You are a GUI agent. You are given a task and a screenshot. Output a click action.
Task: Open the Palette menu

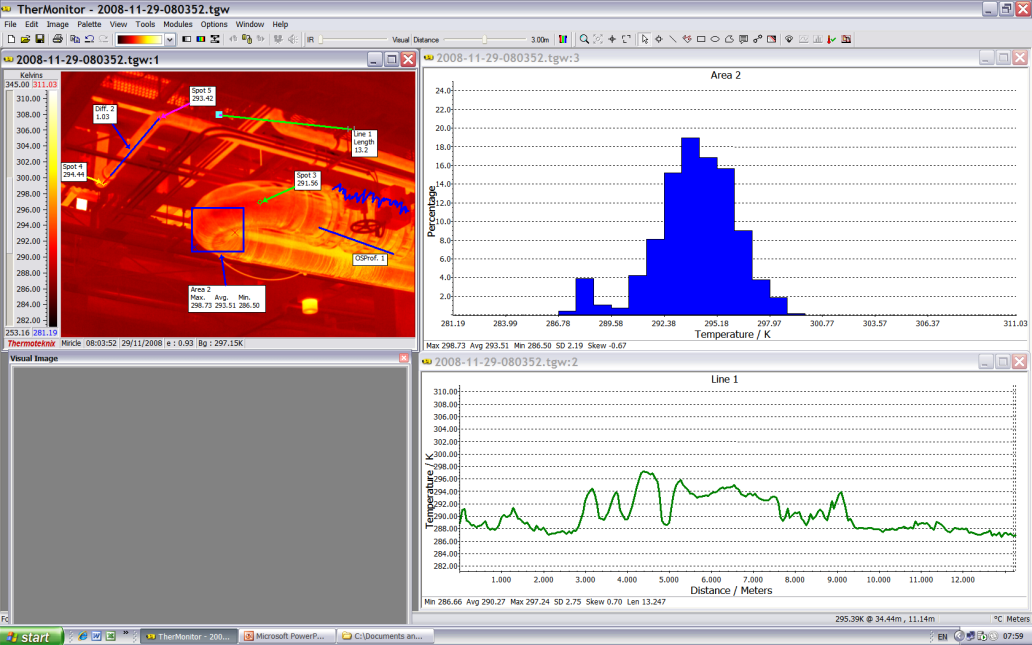(x=89, y=24)
